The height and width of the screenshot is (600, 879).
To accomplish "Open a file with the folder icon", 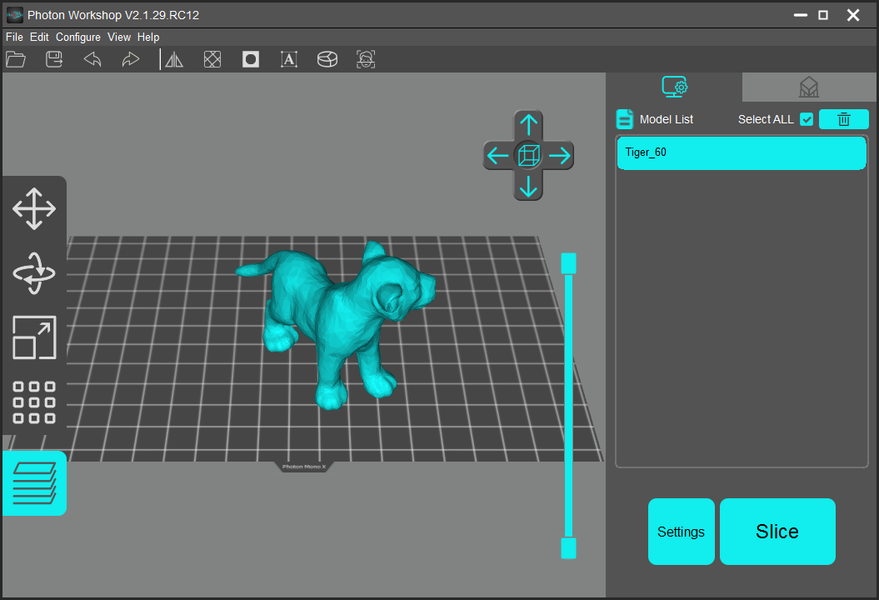I will (16, 59).
